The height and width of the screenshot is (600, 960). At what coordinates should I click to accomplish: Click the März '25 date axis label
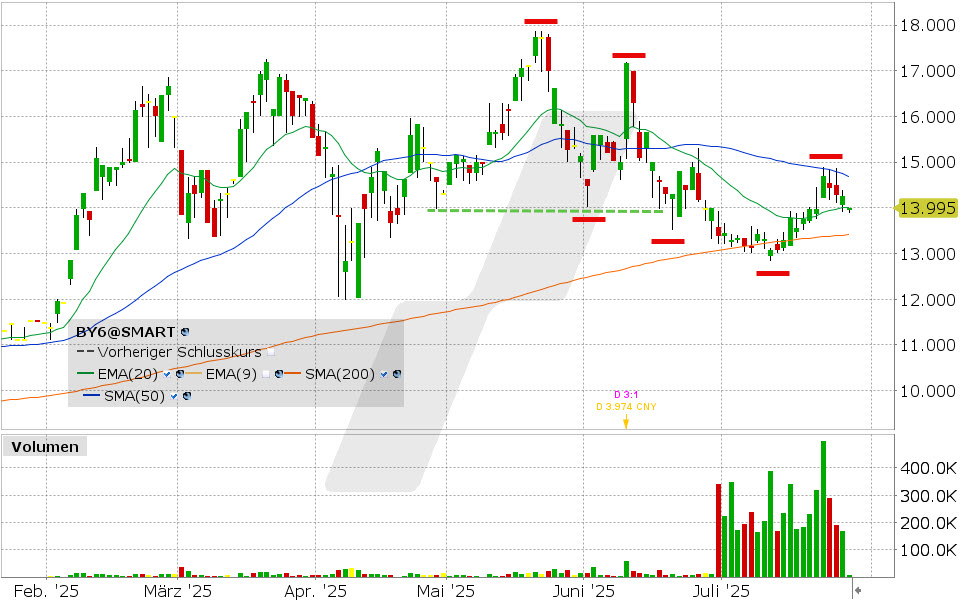pyautogui.click(x=178, y=591)
